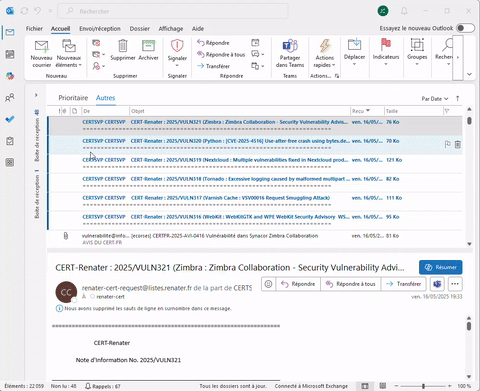Viewport: 480px width, 391px height.
Task: Click the emoji reaction button in reading pane
Action: pos(268,284)
